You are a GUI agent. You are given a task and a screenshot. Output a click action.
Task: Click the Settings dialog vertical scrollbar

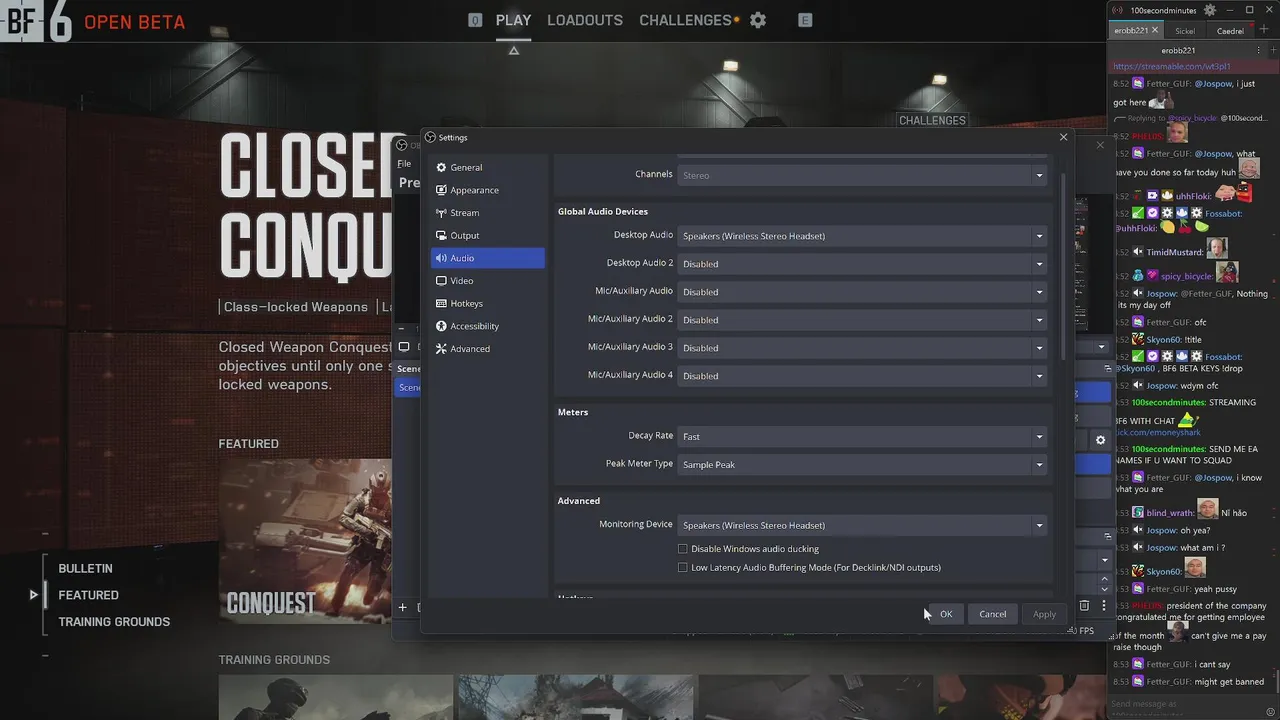point(1062,267)
